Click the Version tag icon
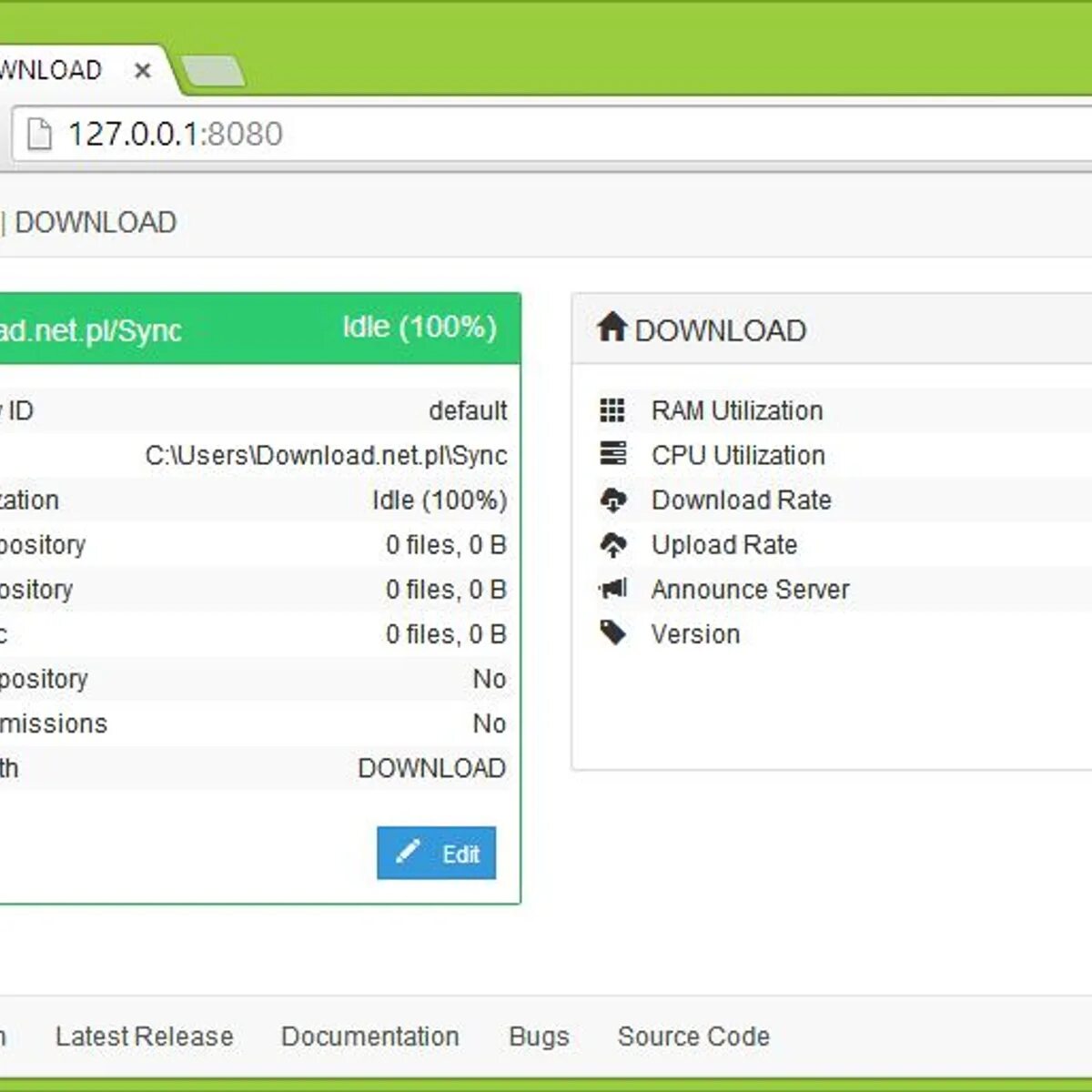1092x1092 pixels. [613, 632]
